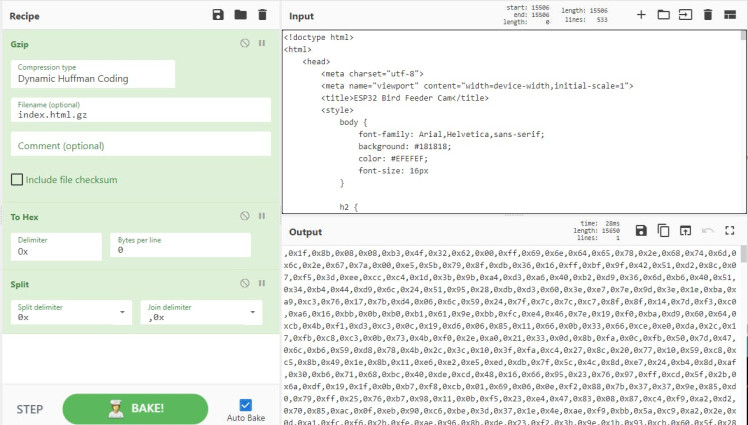Open file as input icon
This screenshot has width=748, height=425.
(686, 15)
